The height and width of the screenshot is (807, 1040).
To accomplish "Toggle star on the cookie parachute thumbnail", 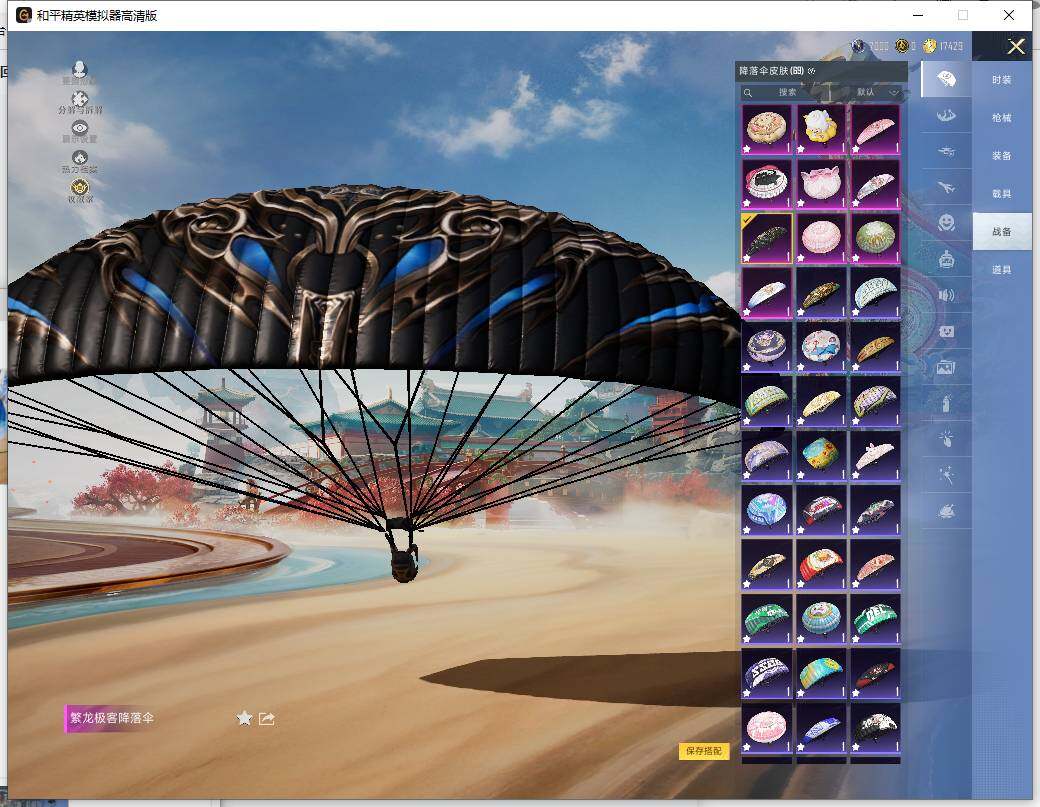I will 747,149.
